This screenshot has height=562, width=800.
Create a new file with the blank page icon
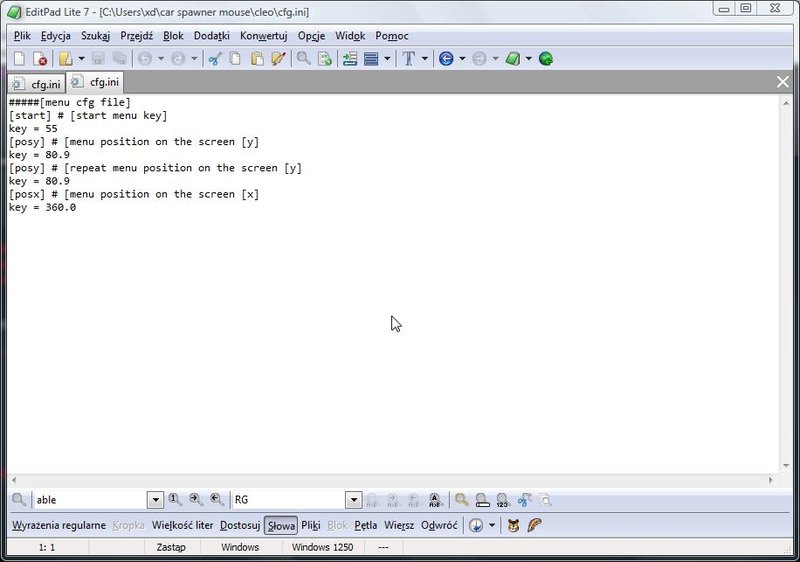[x=19, y=59]
